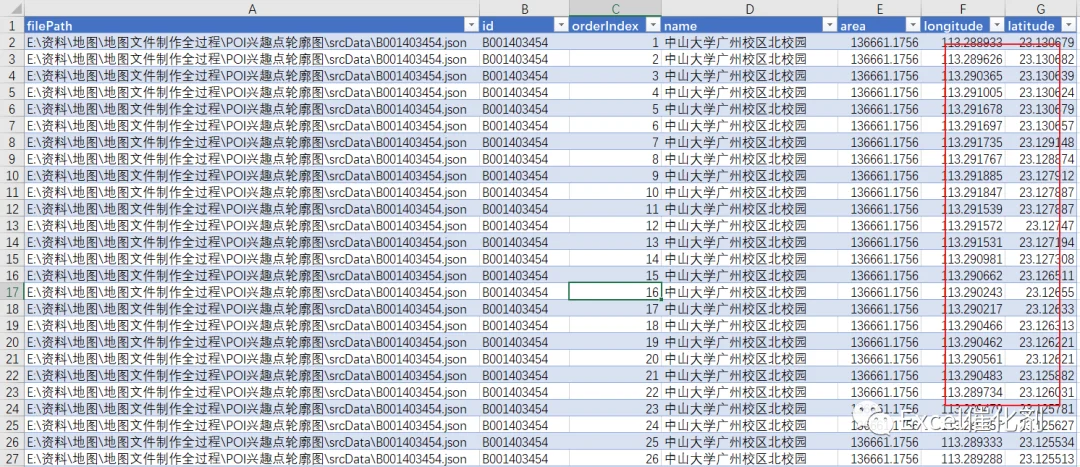Select the active cell containing 16
The height and width of the screenshot is (467, 1080).
click(615, 292)
